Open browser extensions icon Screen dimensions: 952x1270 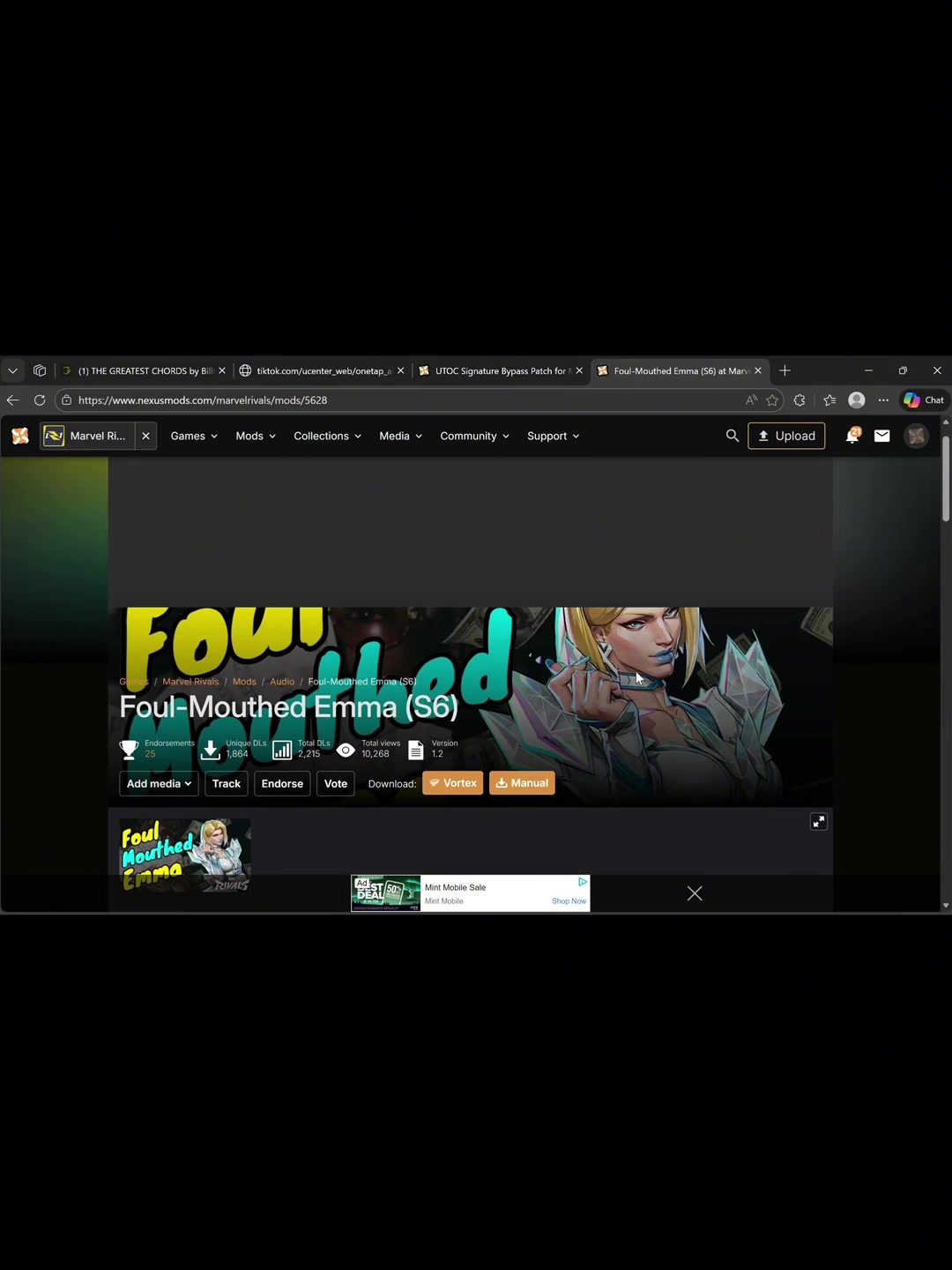tap(800, 400)
